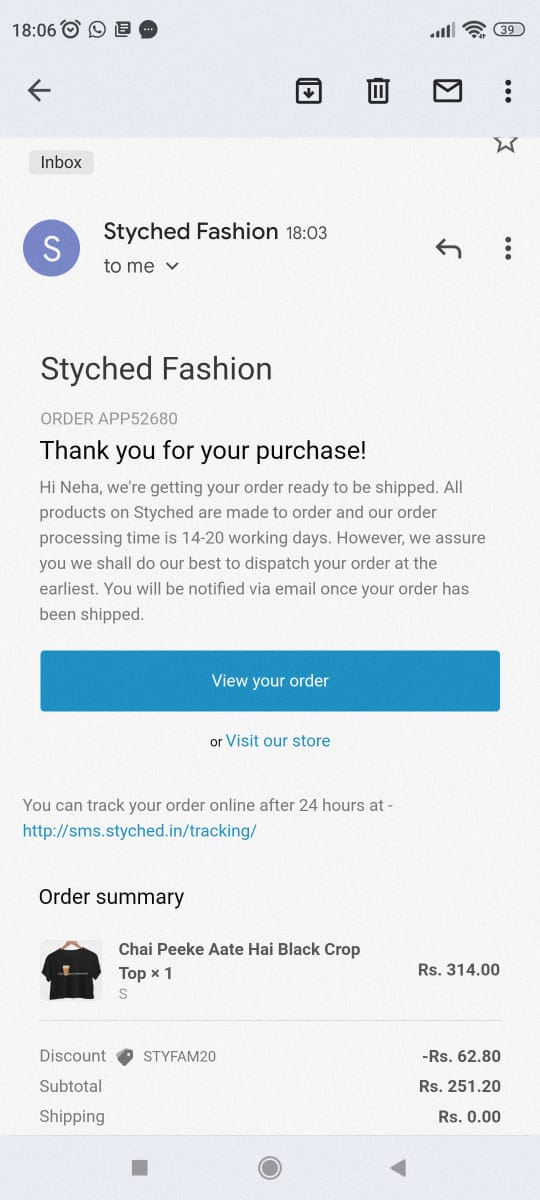The height and width of the screenshot is (1200, 540).
Task: Tap the Styched Fashion sender name
Action: [191, 232]
